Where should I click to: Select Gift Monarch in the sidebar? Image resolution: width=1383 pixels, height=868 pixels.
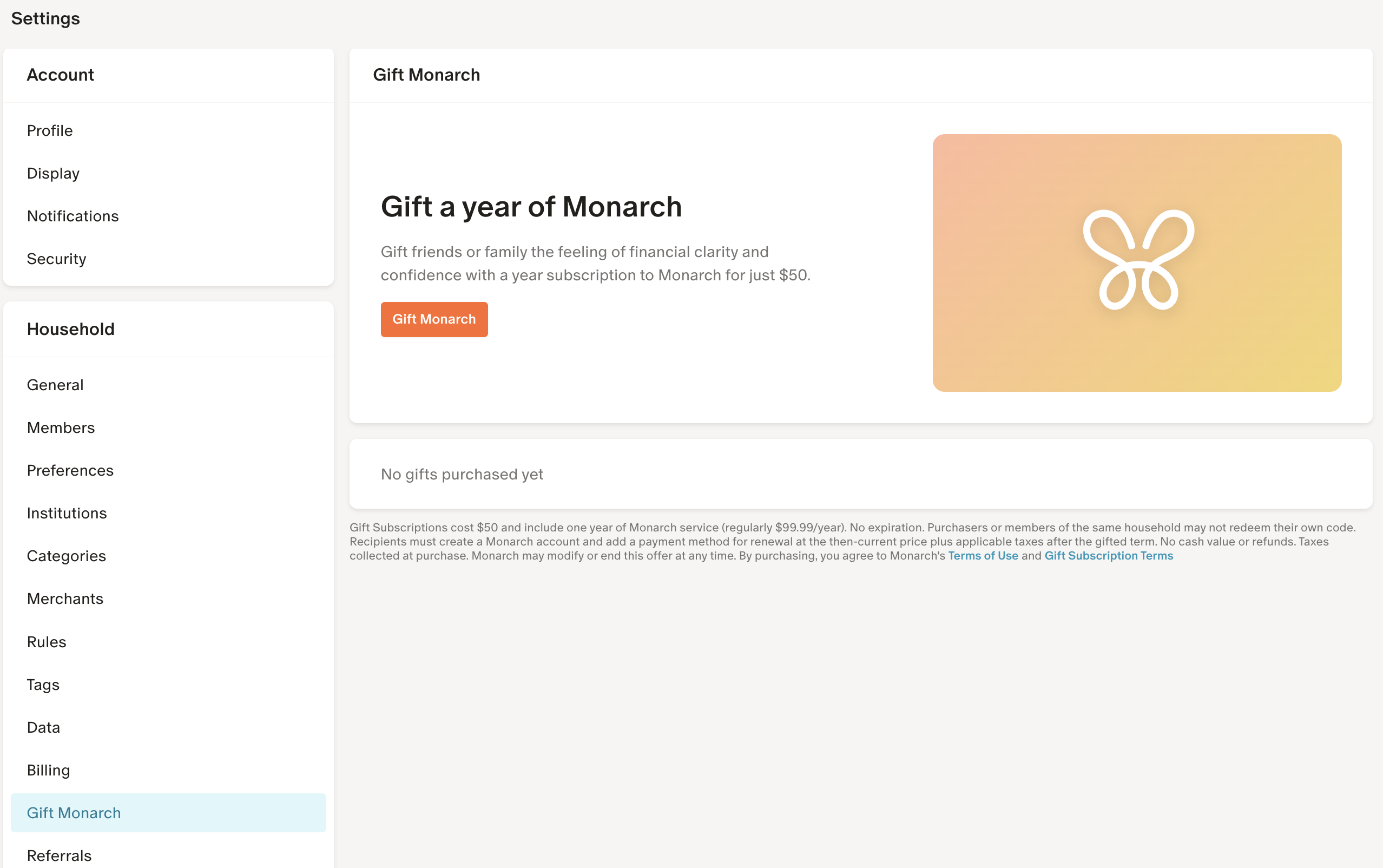(x=74, y=813)
